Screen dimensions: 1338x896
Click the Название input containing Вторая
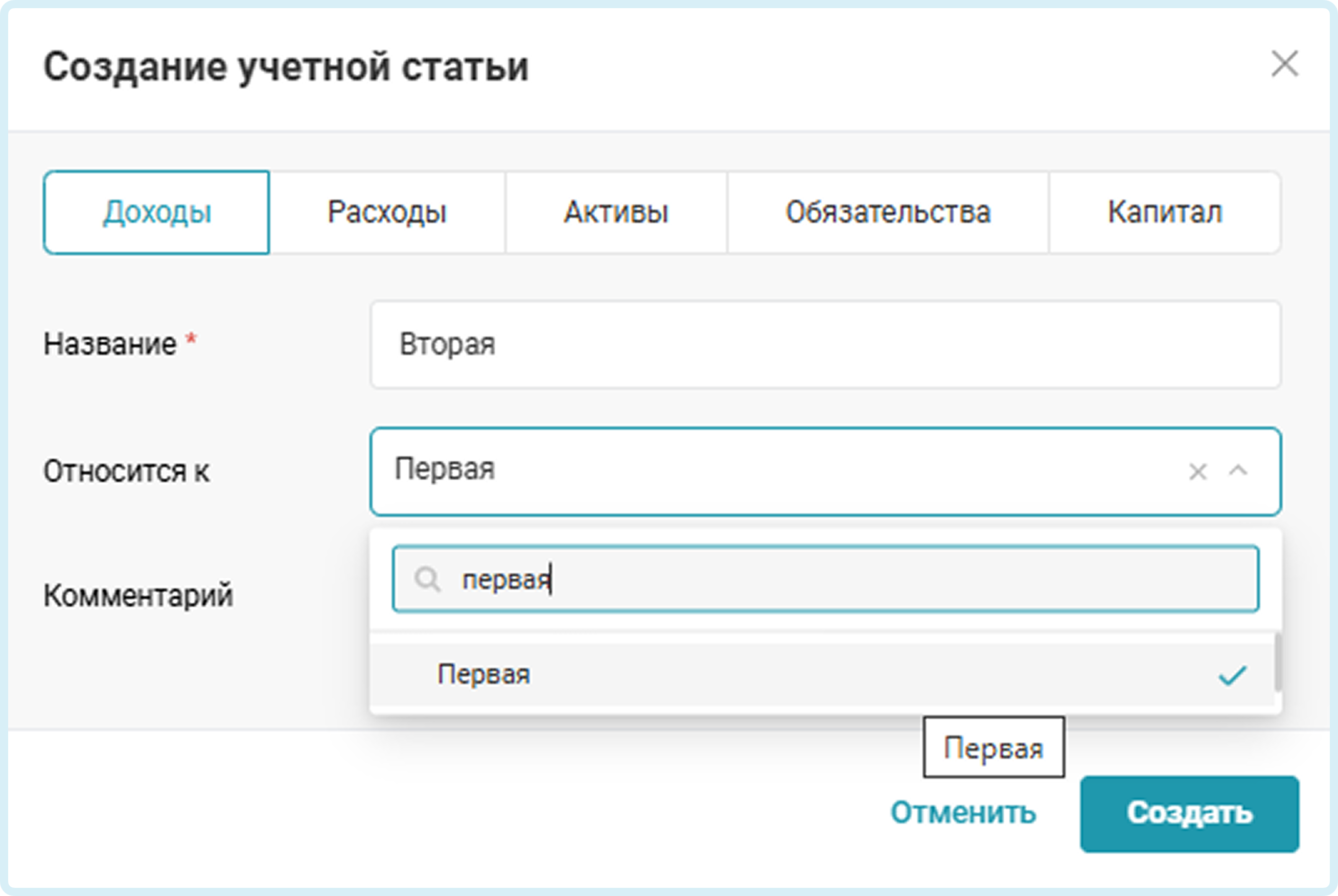[825, 345]
